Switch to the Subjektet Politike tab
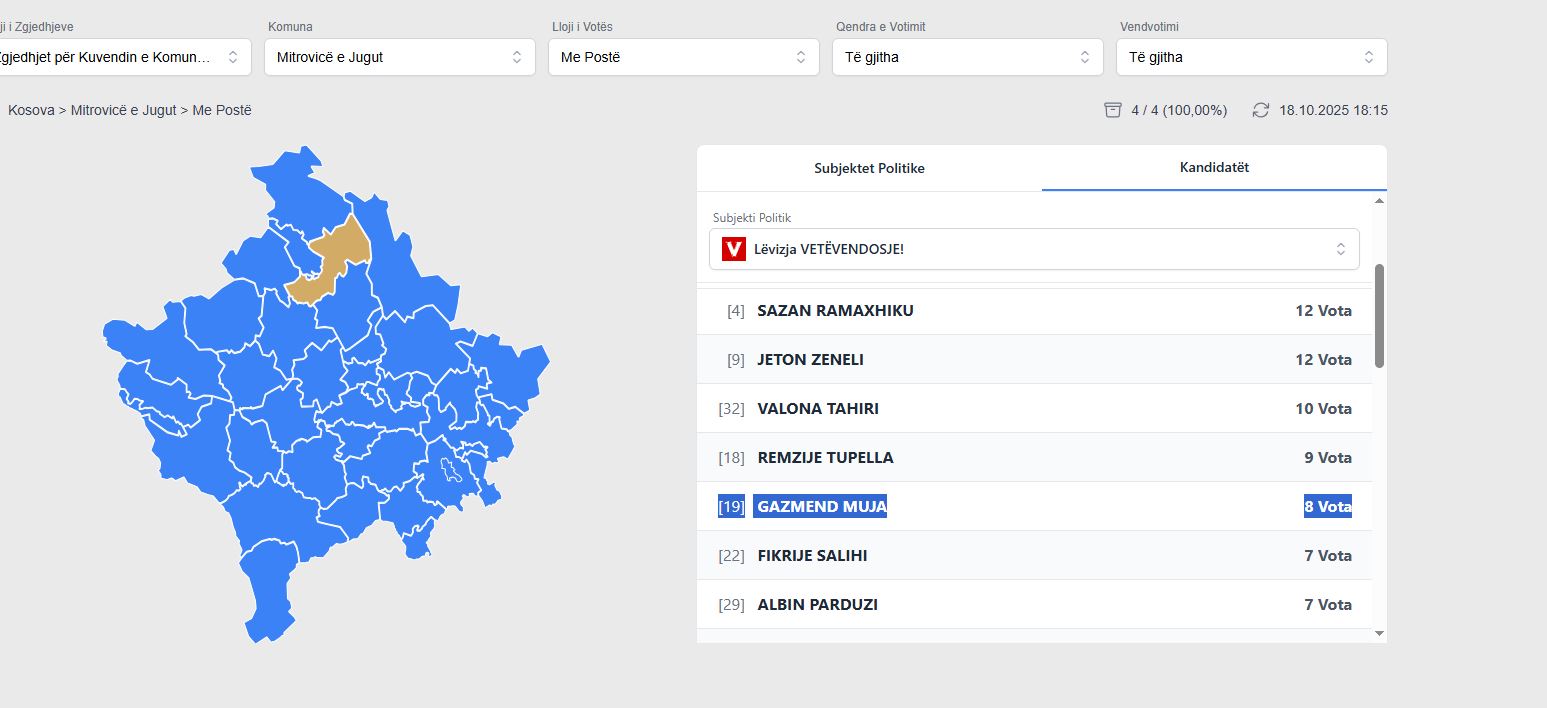The width and height of the screenshot is (1547, 708). click(869, 168)
